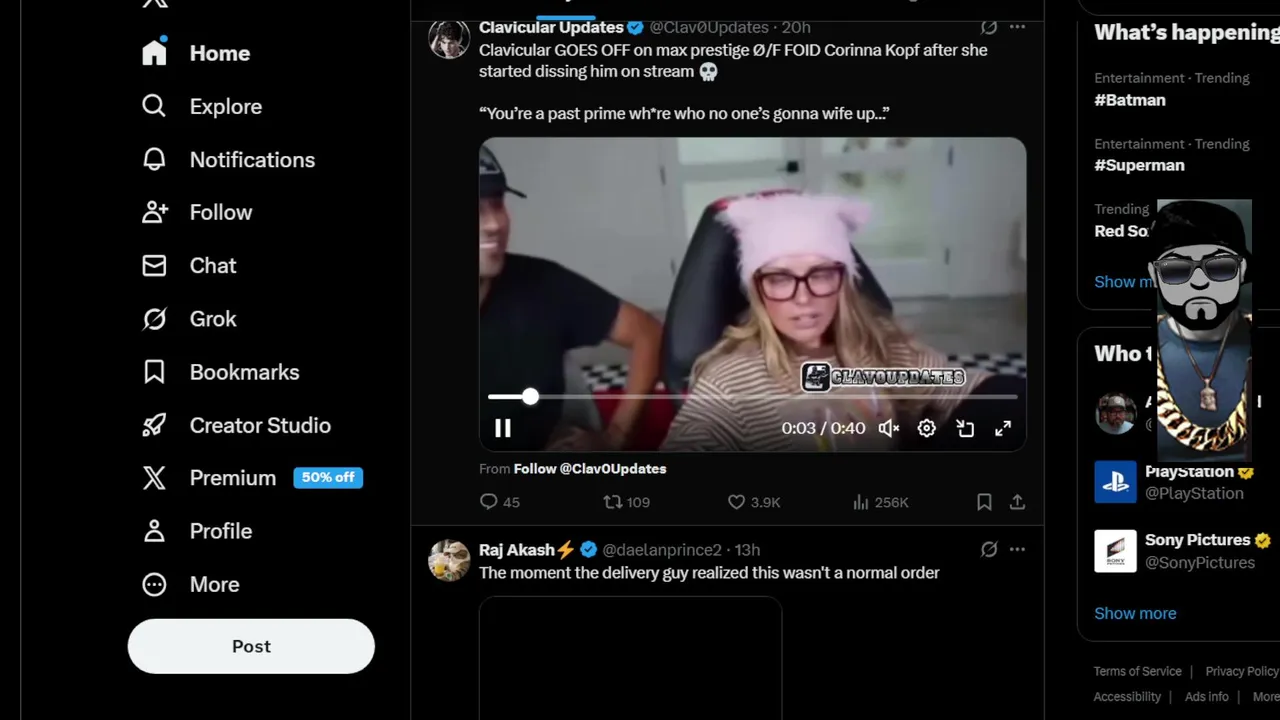Toggle picture-in-picture for the video
The image size is (1280, 720).
tap(965, 428)
